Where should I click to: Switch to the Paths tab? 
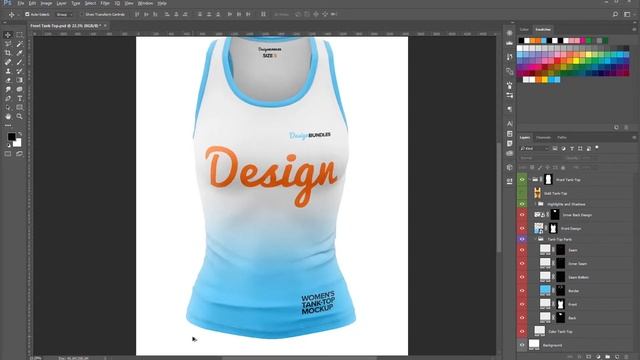tap(562, 138)
